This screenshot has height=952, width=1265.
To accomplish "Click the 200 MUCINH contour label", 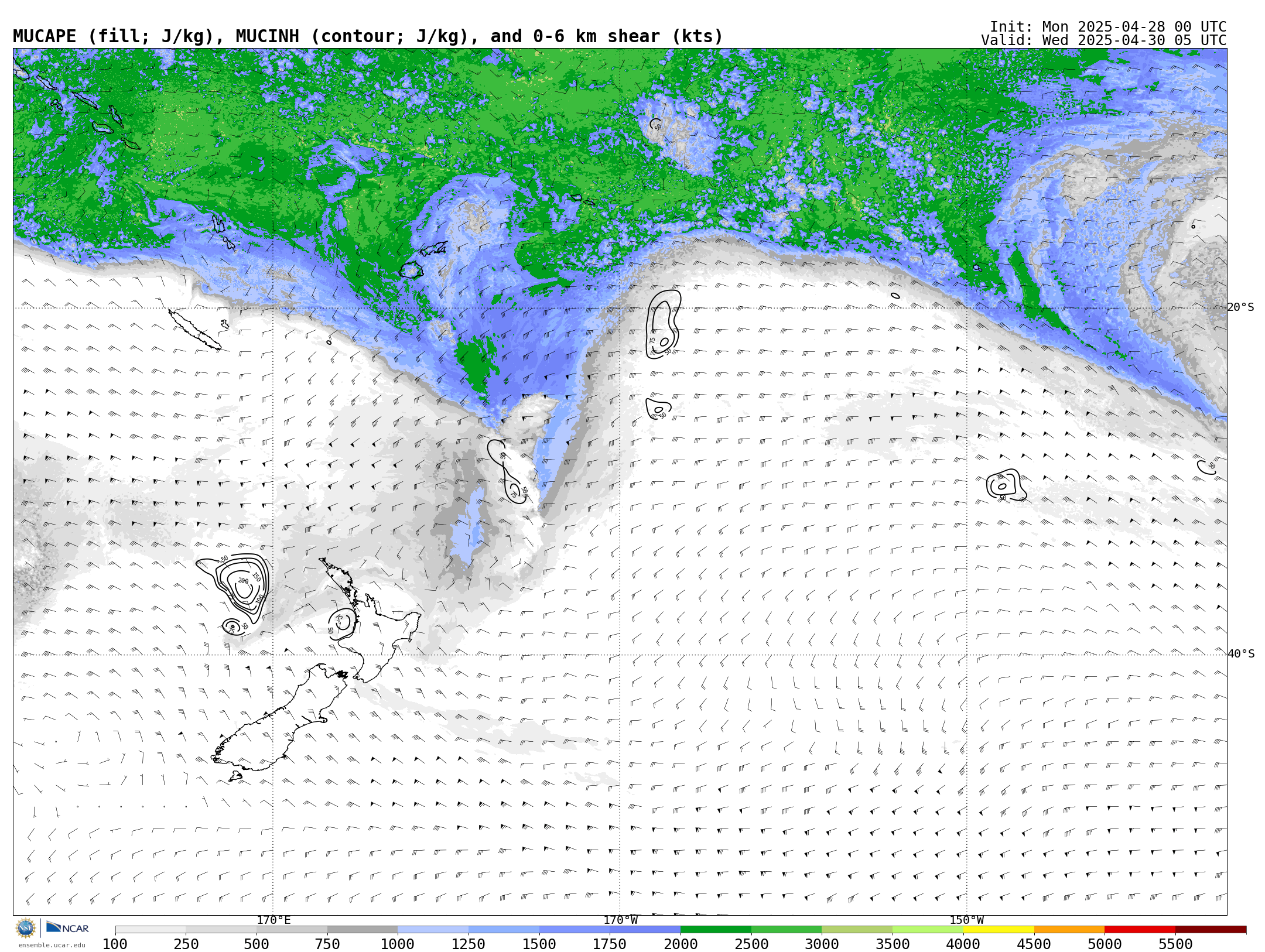I will point(243,580).
